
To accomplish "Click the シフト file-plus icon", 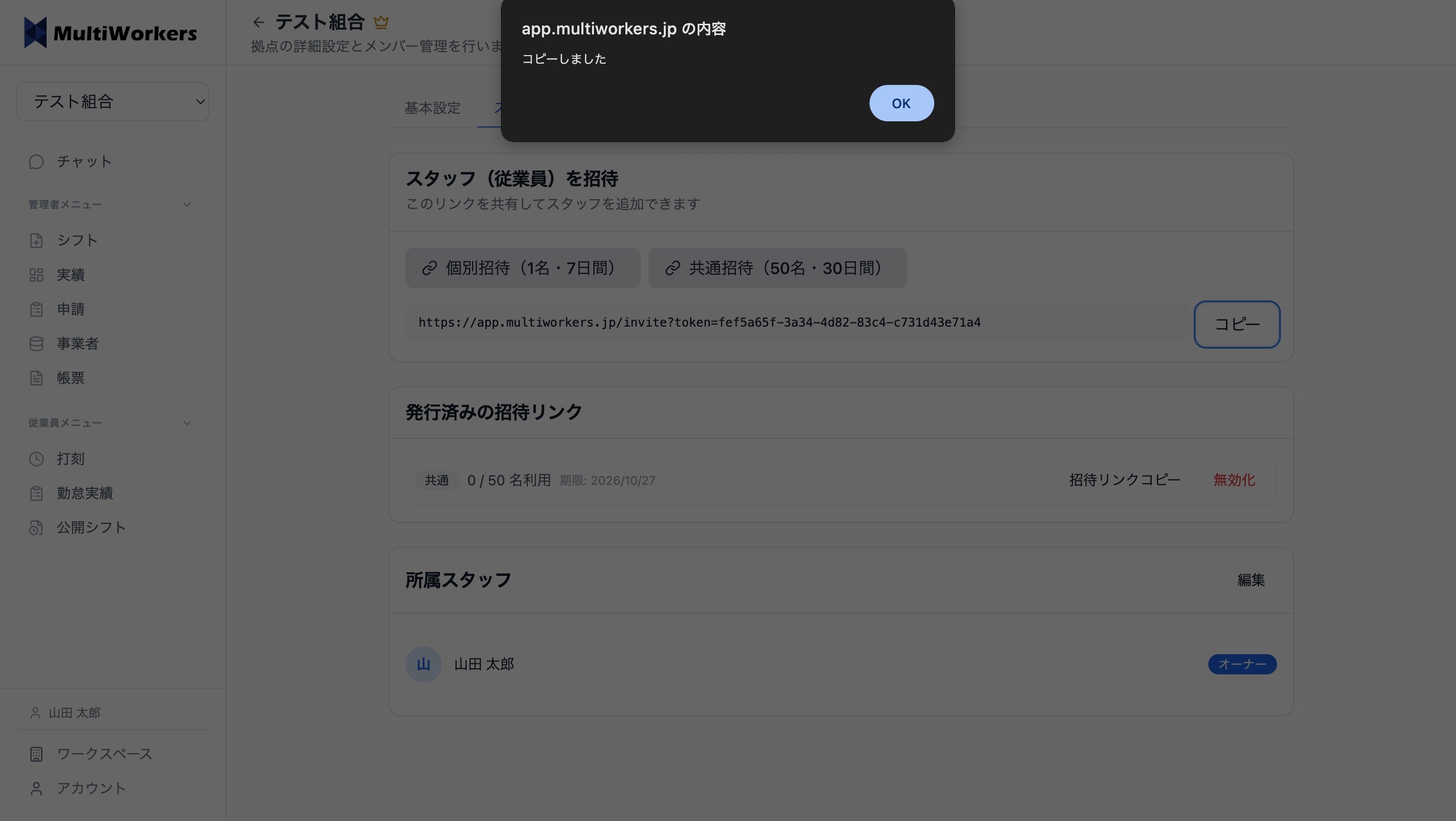I will pyautogui.click(x=36, y=241).
